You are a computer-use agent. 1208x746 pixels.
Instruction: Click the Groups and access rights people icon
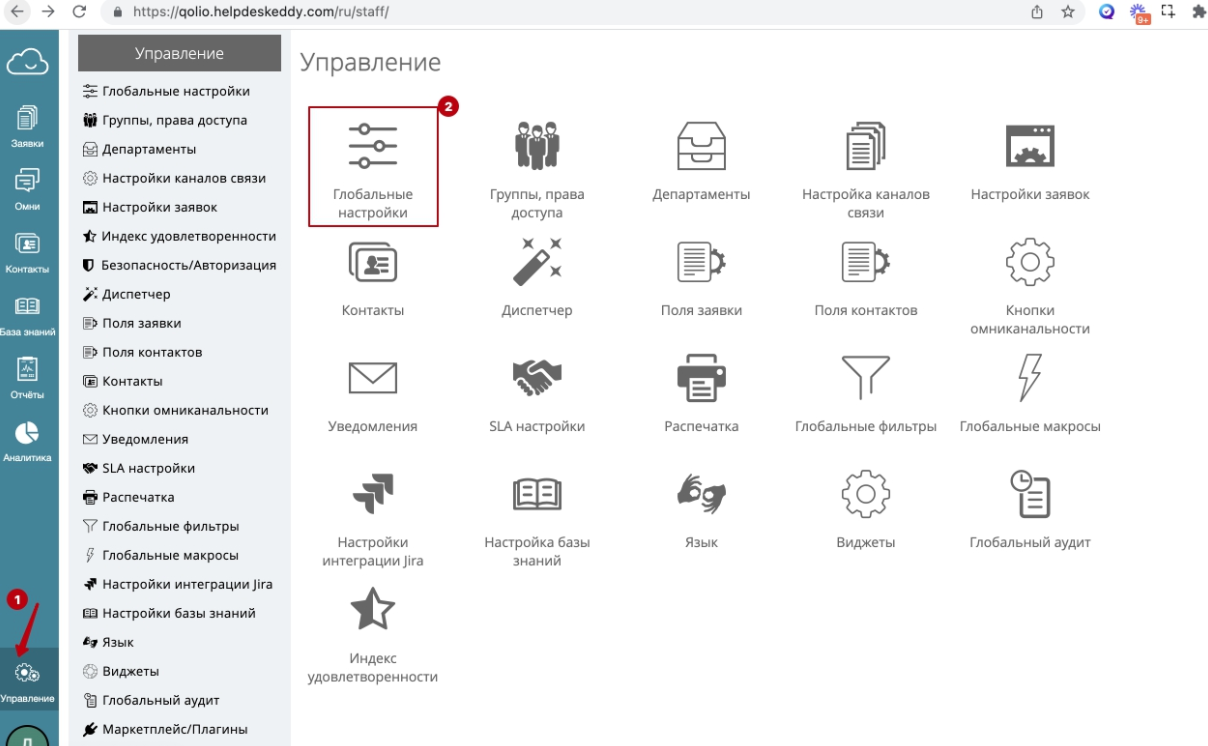pos(537,146)
